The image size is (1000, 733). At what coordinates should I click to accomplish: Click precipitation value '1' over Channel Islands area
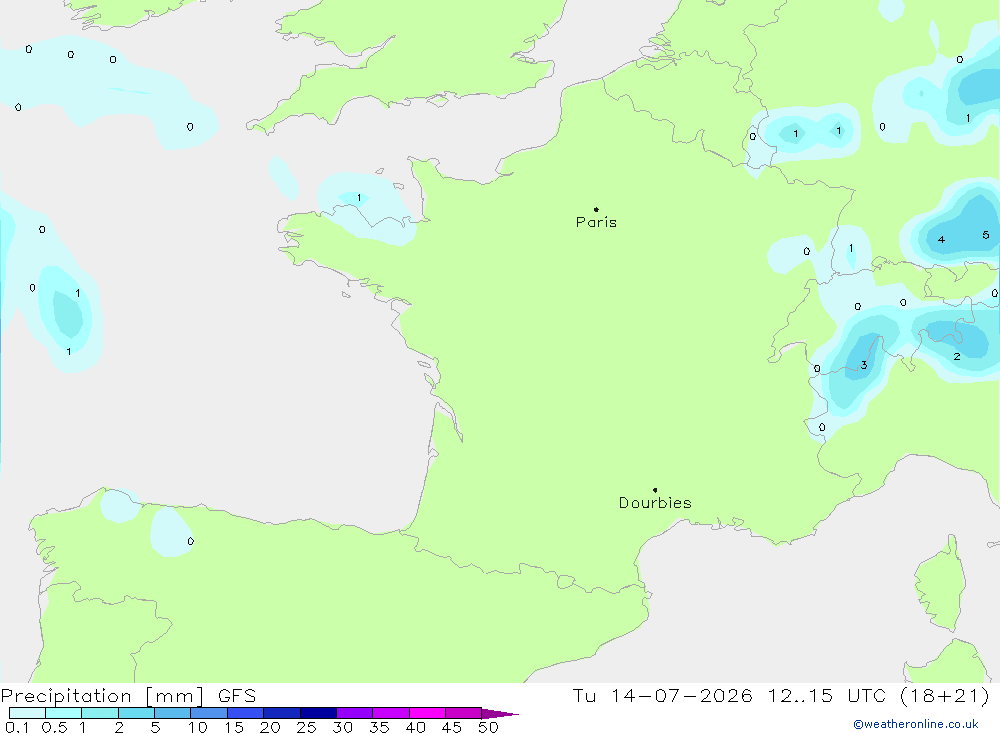359,198
